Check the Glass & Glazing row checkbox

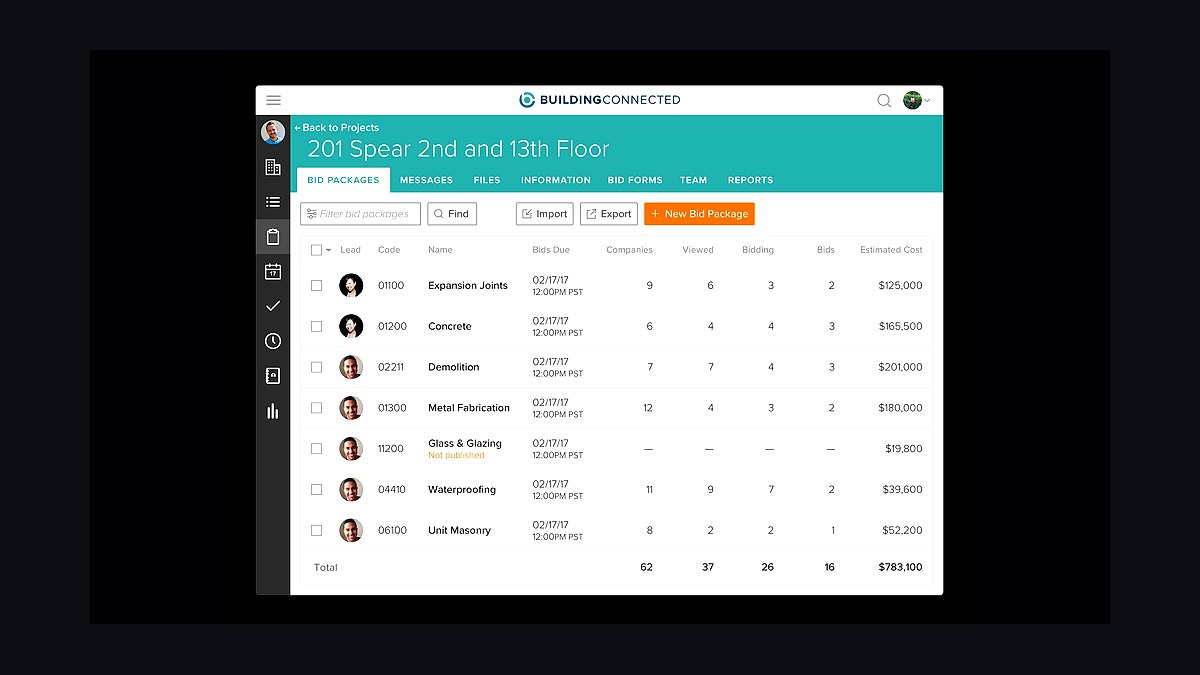click(317, 449)
